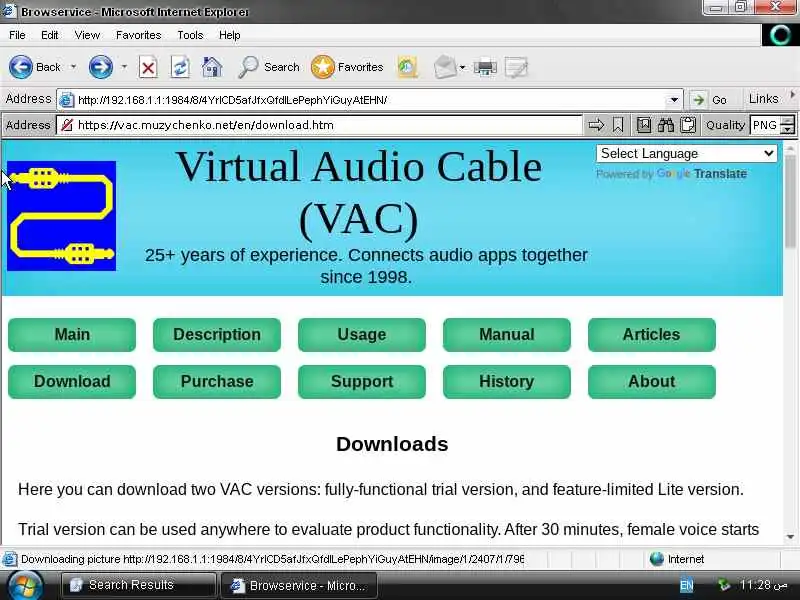Decrease Quality with stepper down arrow
Screen dimensions: 800x600
[x=788, y=130]
